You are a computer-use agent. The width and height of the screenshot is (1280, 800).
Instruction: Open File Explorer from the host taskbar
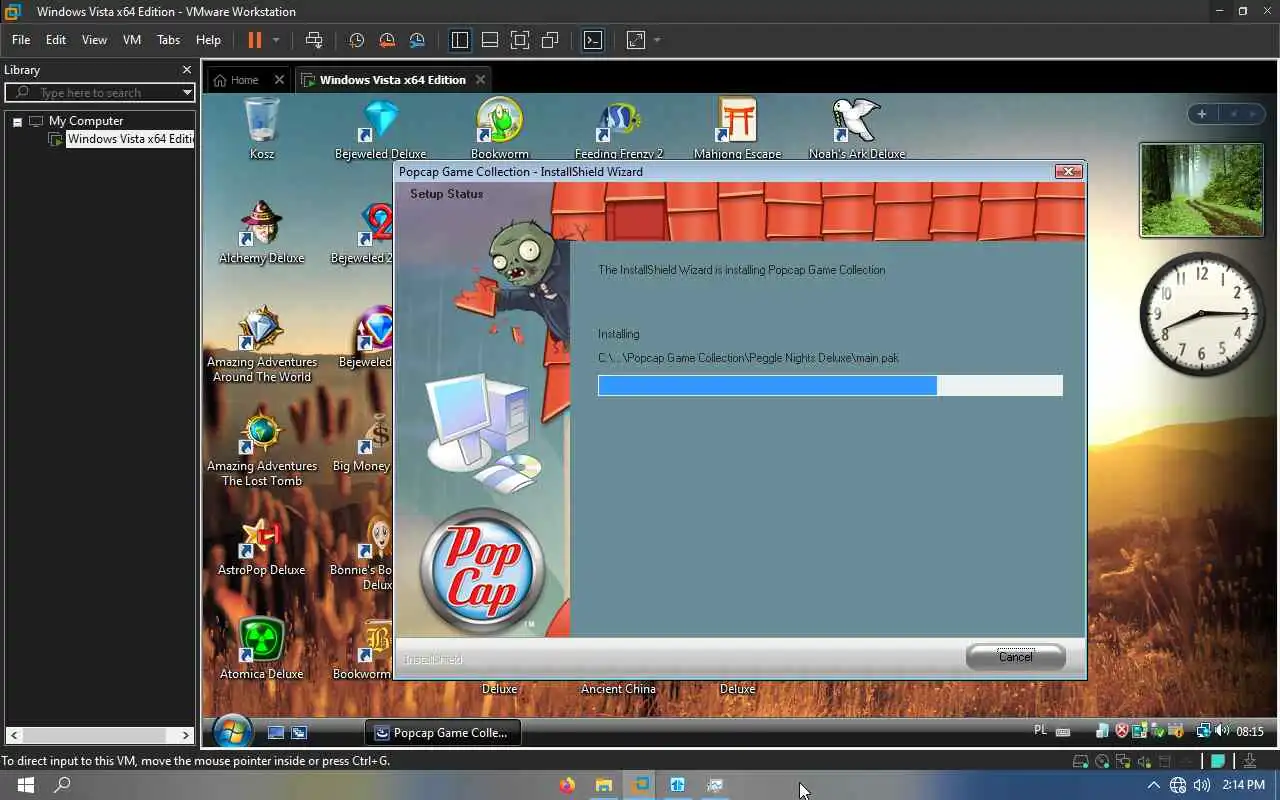(604, 785)
